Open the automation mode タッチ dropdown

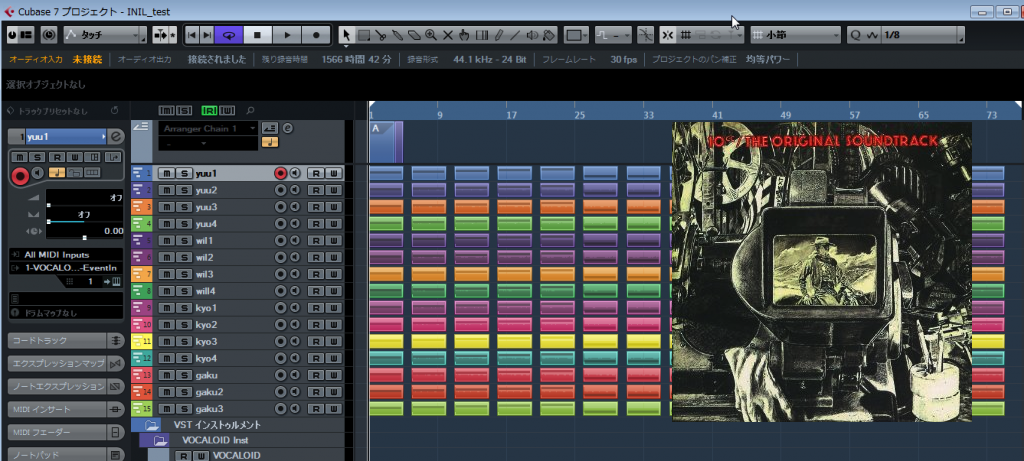[x=105, y=35]
